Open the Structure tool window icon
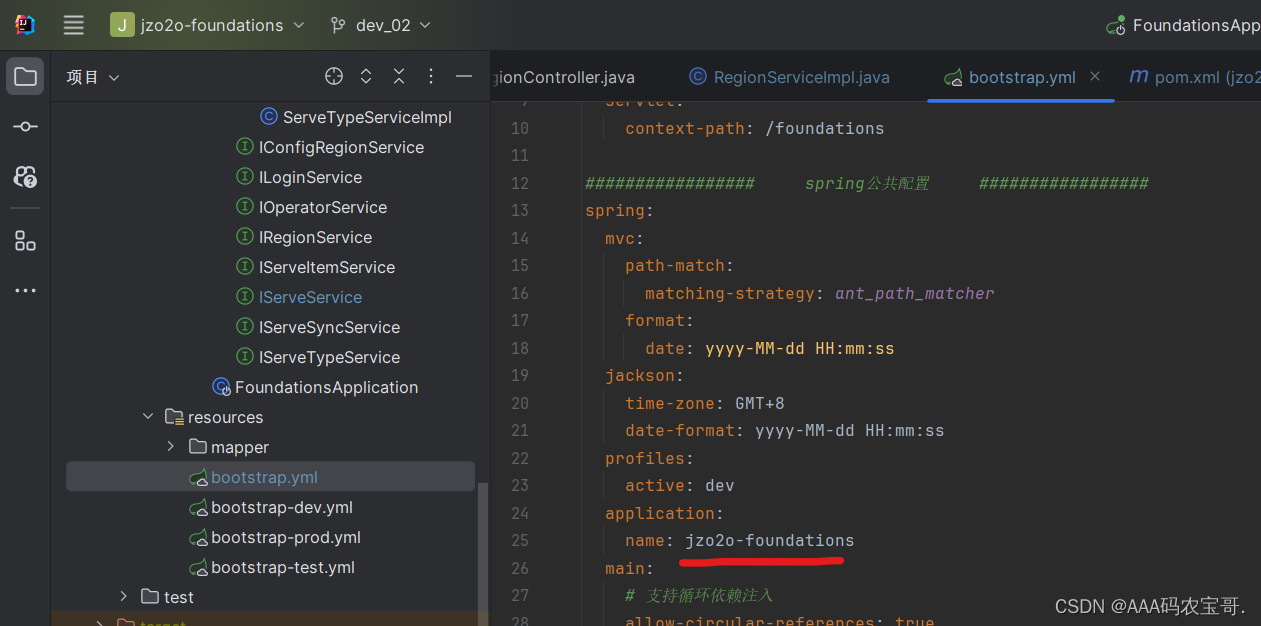This screenshot has height=626, width=1261. (x=25, y=241)
